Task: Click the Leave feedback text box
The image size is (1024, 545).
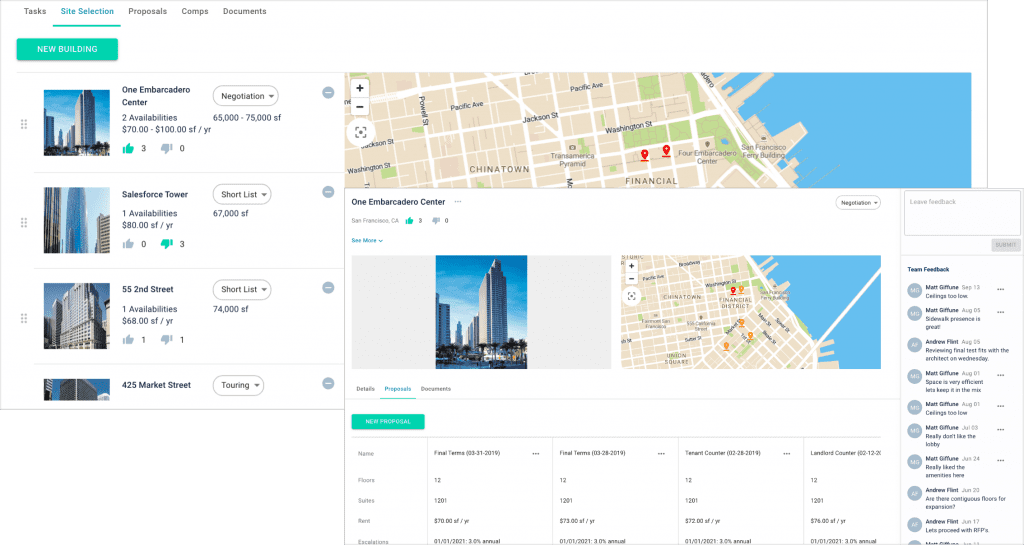Action: 962,213
